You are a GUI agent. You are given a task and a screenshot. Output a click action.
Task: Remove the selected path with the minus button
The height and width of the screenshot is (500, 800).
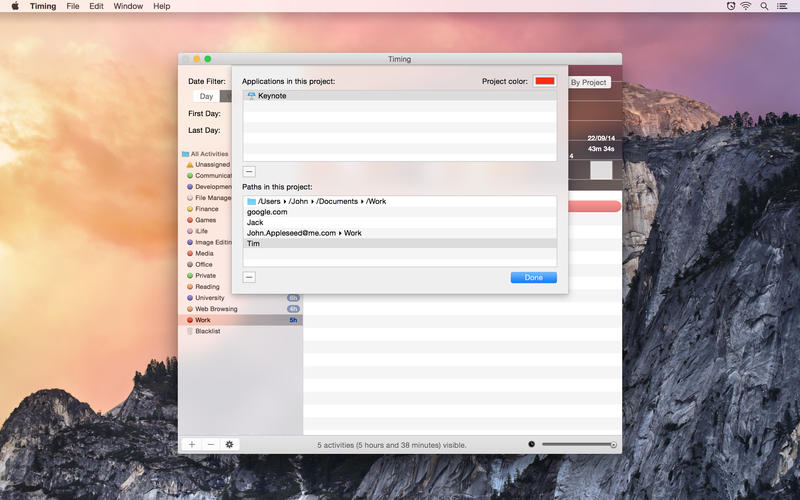coord(249,277)
